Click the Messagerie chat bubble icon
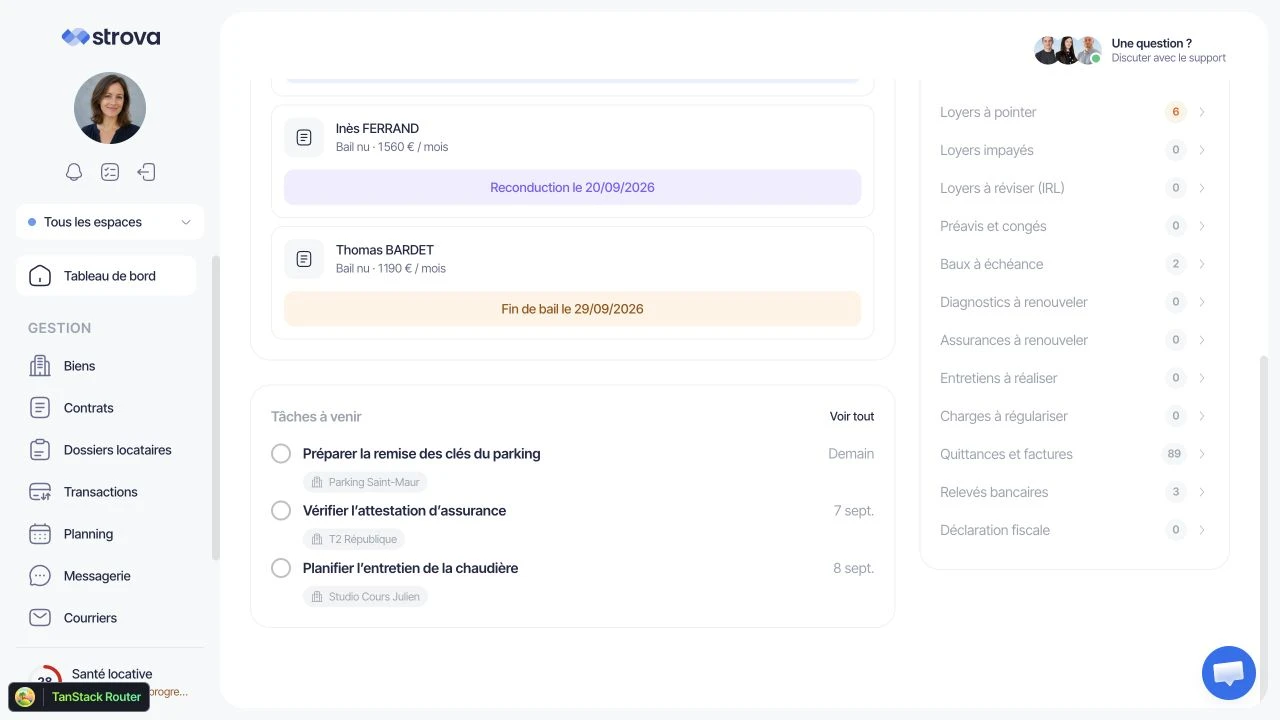Image resolution: width=1280 pixels, height=720 pixels. click(40, 576)
